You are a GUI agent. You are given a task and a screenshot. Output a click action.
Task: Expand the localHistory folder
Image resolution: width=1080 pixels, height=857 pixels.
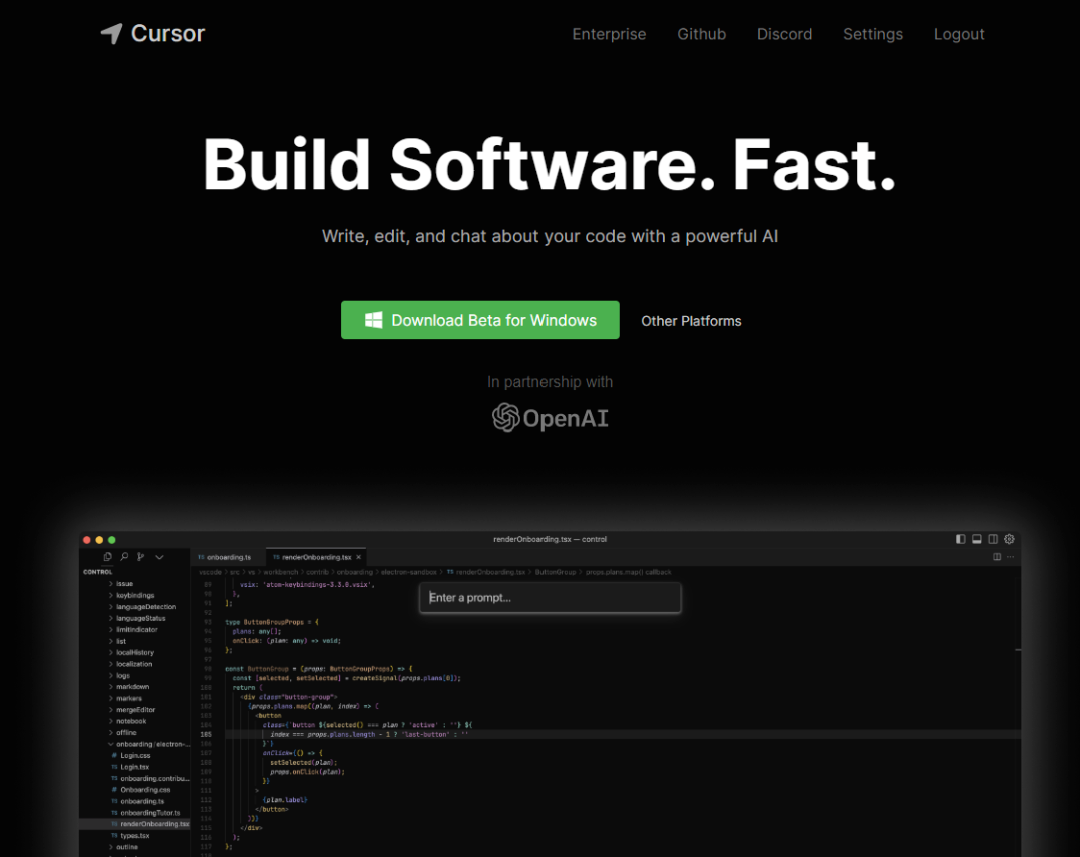131,652
